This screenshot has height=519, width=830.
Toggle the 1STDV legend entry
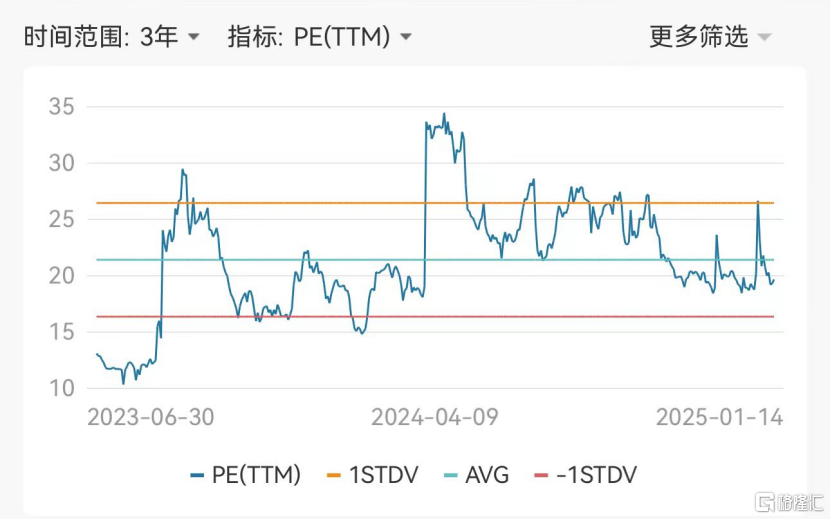[382, 475]
